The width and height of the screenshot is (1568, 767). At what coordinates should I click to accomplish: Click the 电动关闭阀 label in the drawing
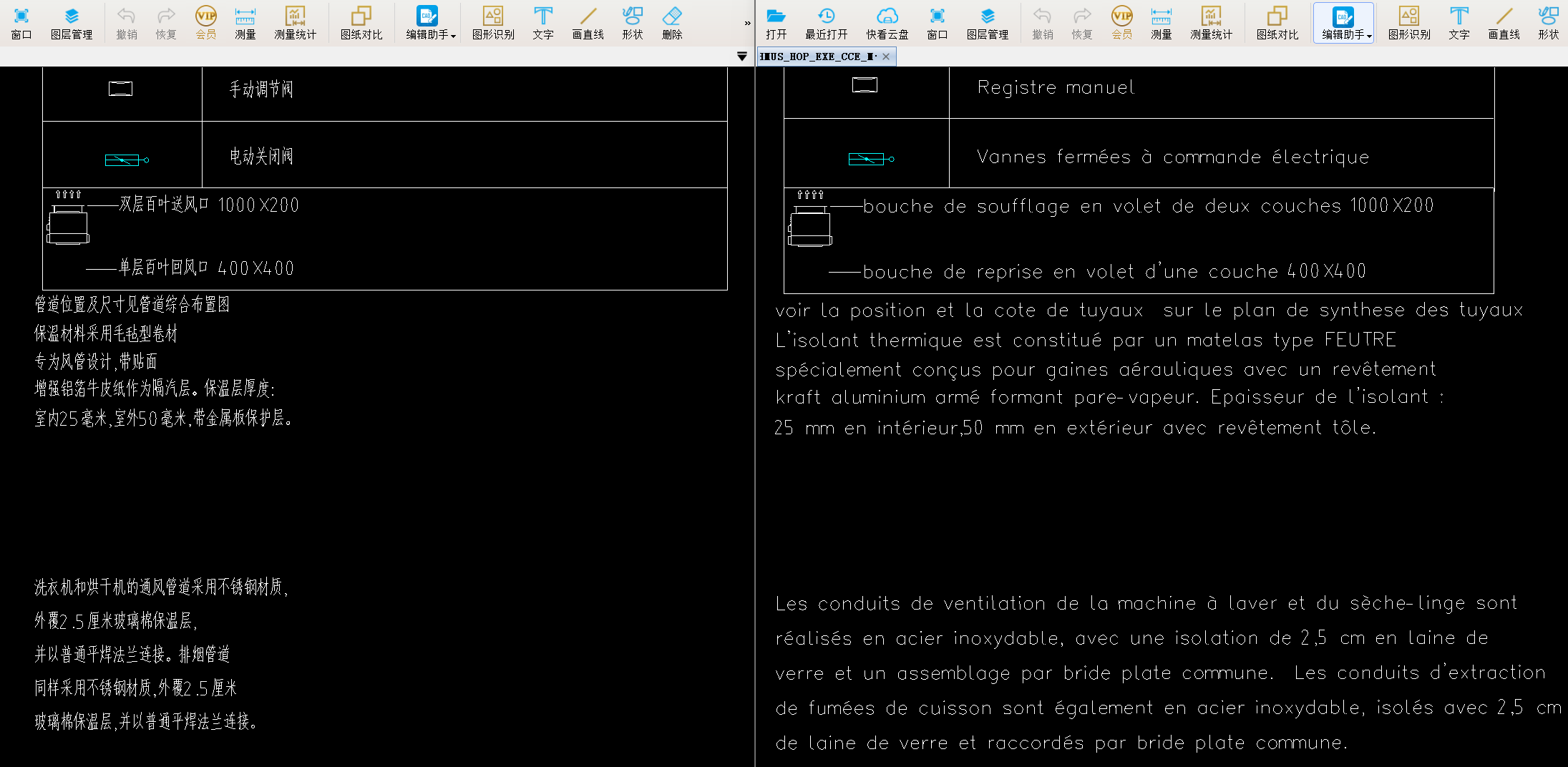tap(261, 156)
